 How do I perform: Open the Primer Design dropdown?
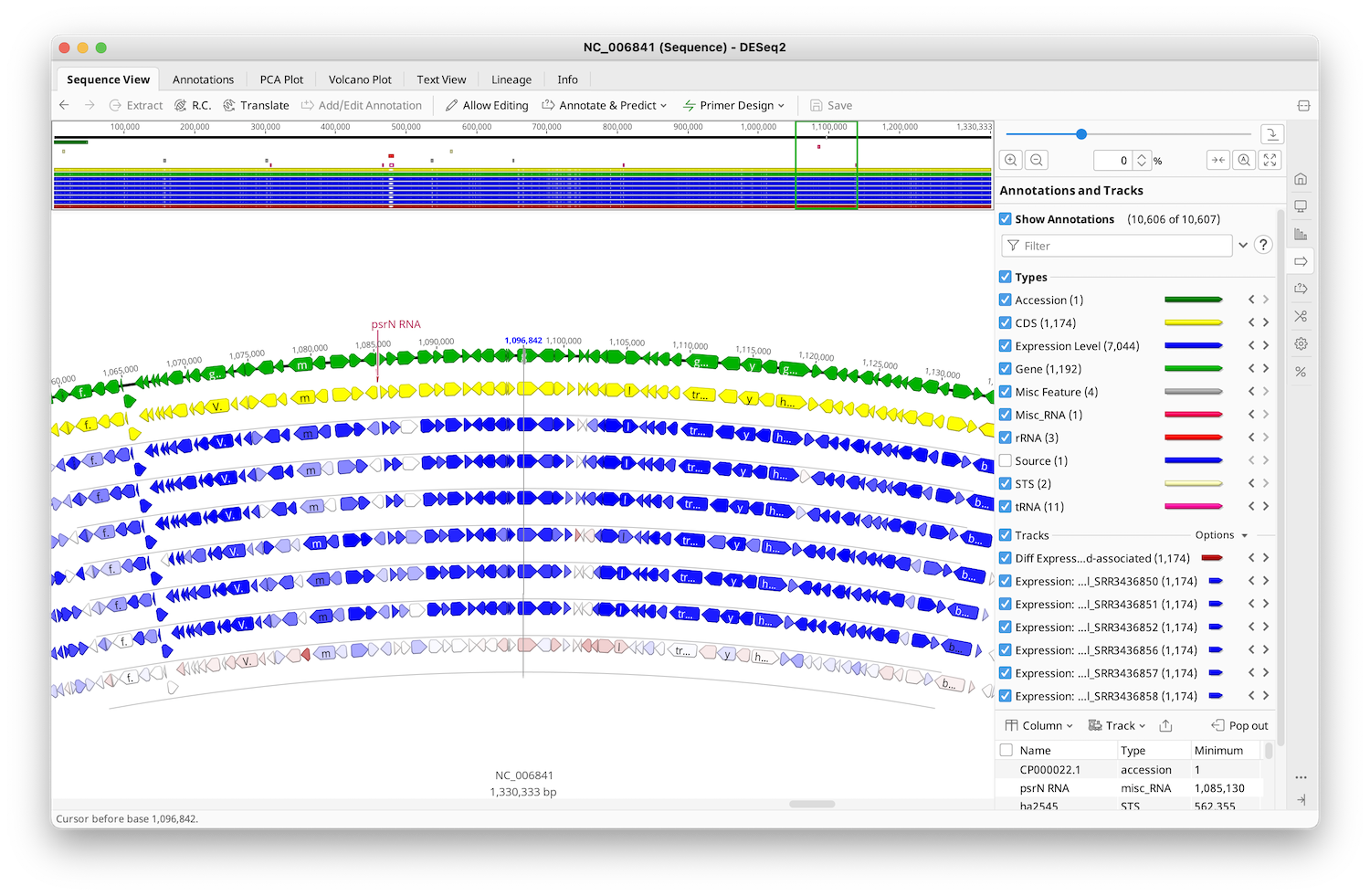[733, 105]
